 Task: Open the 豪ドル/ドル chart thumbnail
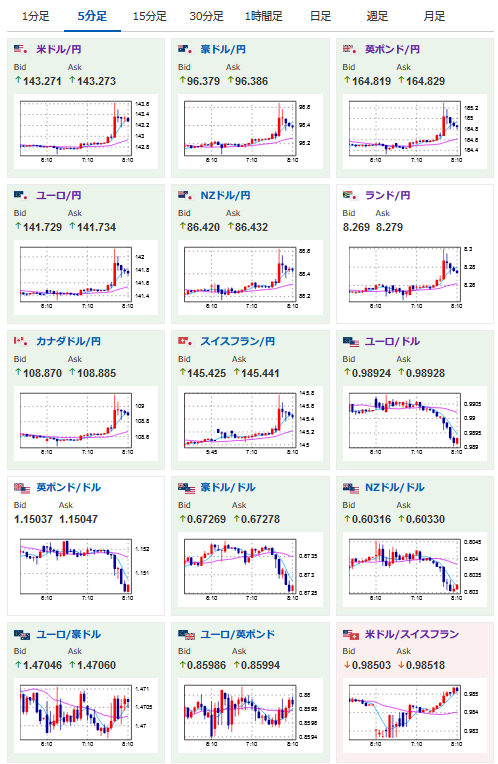[250, 570]
